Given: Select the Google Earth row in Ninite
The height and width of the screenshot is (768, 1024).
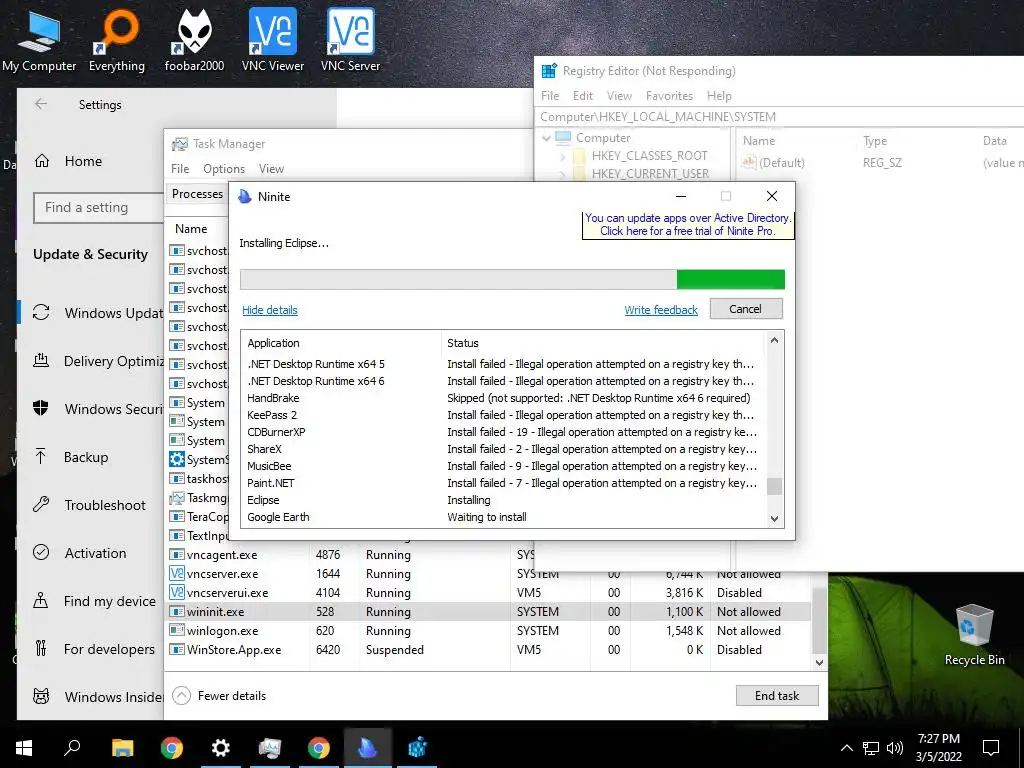Looking at the screenshot, I should point(503,517).
